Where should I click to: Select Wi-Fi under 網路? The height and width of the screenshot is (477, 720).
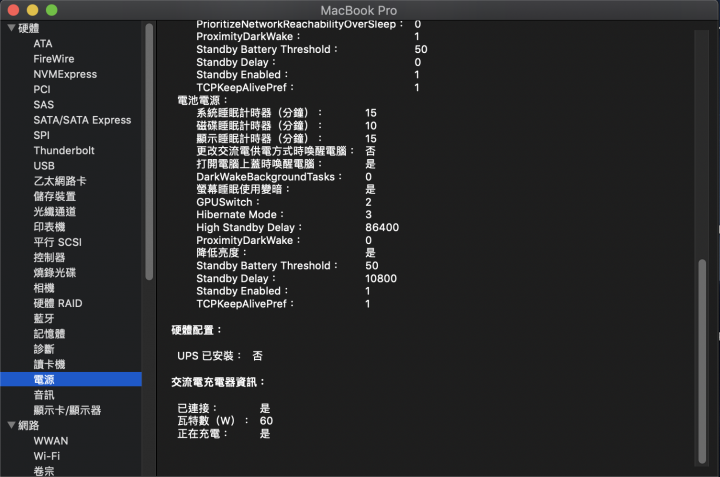[47, 456]
